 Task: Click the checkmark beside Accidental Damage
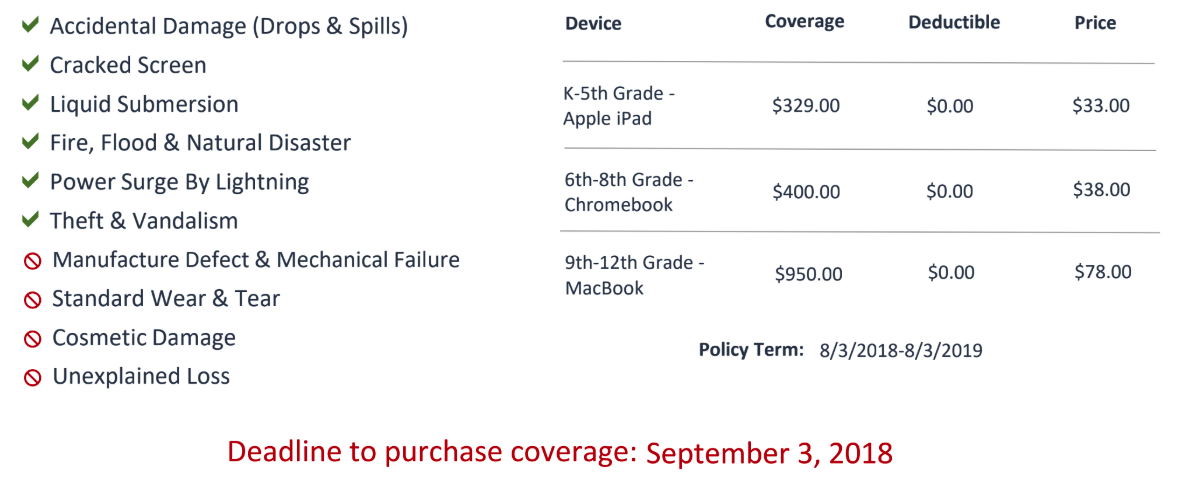[30, 26]
